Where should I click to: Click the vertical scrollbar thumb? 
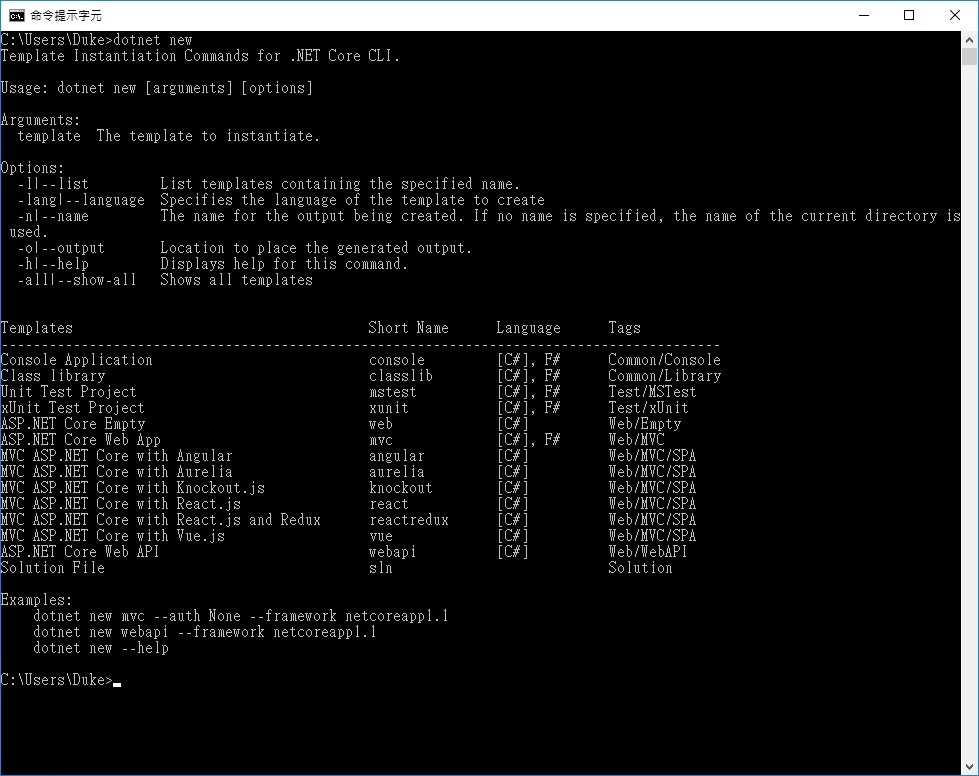(969, 56)
